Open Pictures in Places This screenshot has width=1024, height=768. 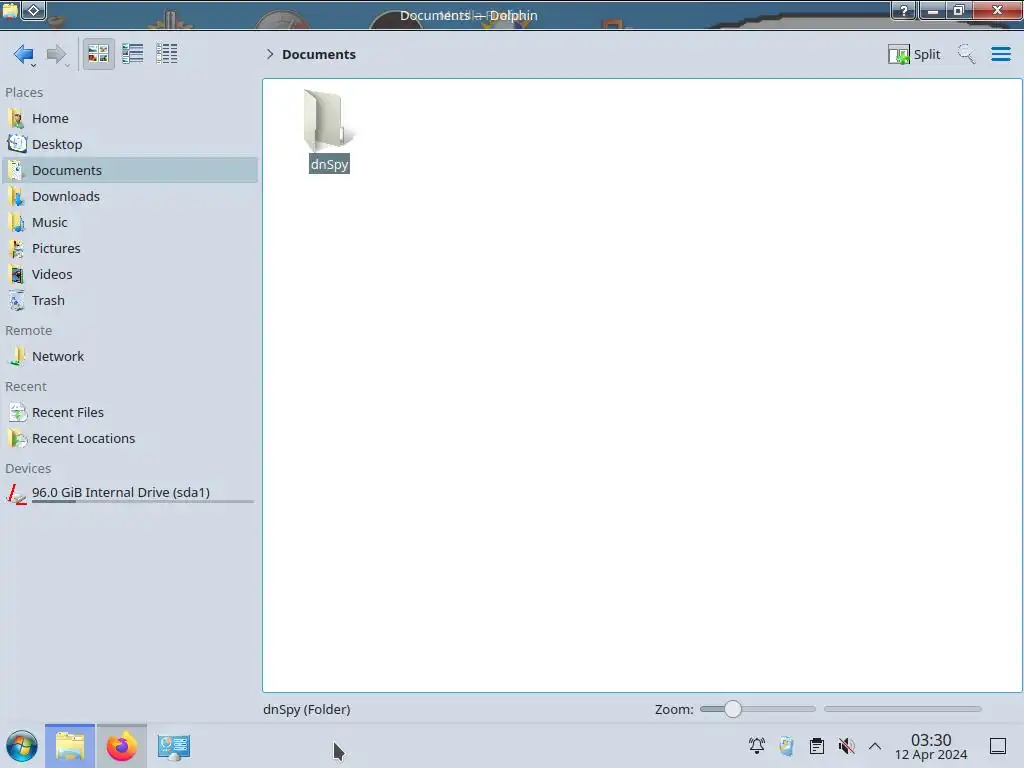129,249
